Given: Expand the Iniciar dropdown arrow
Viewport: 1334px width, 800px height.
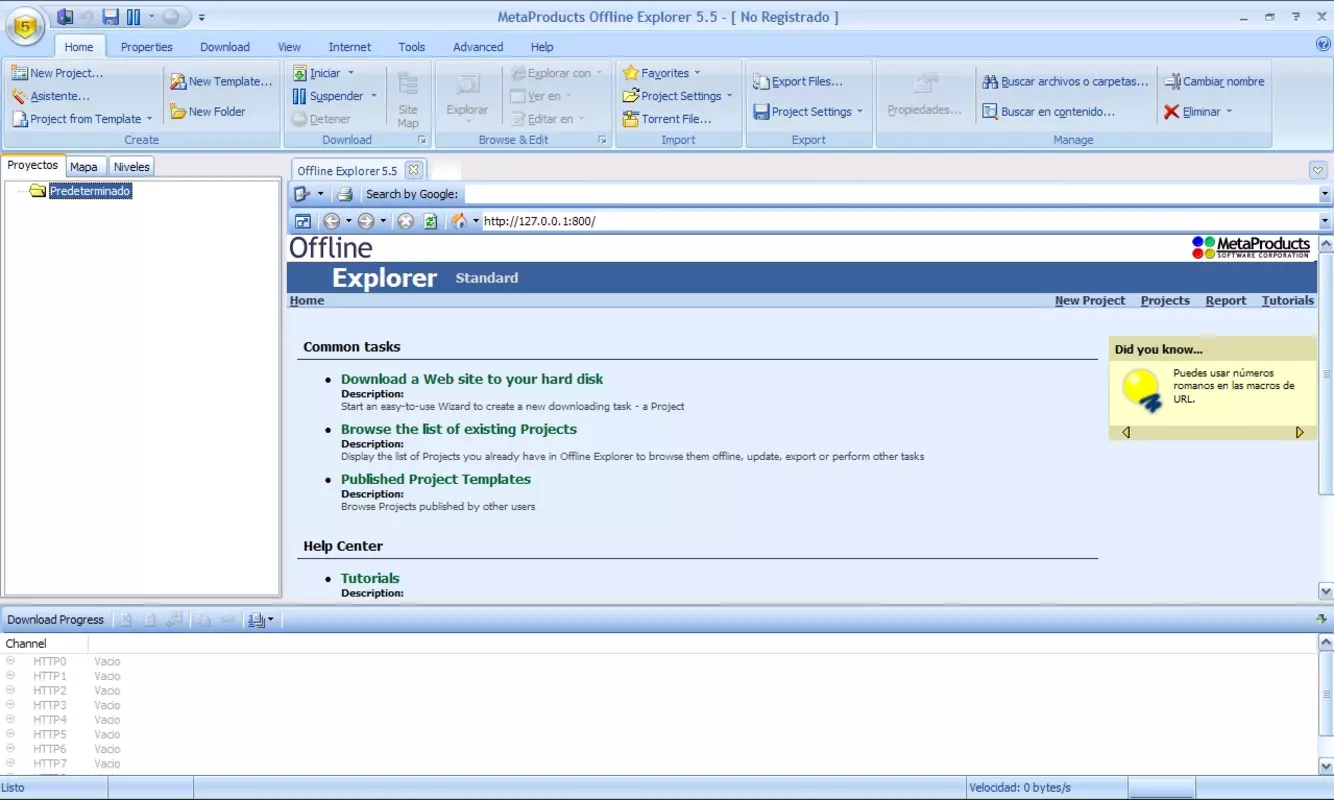Looking at the screenshot, I should pos(350,73).
